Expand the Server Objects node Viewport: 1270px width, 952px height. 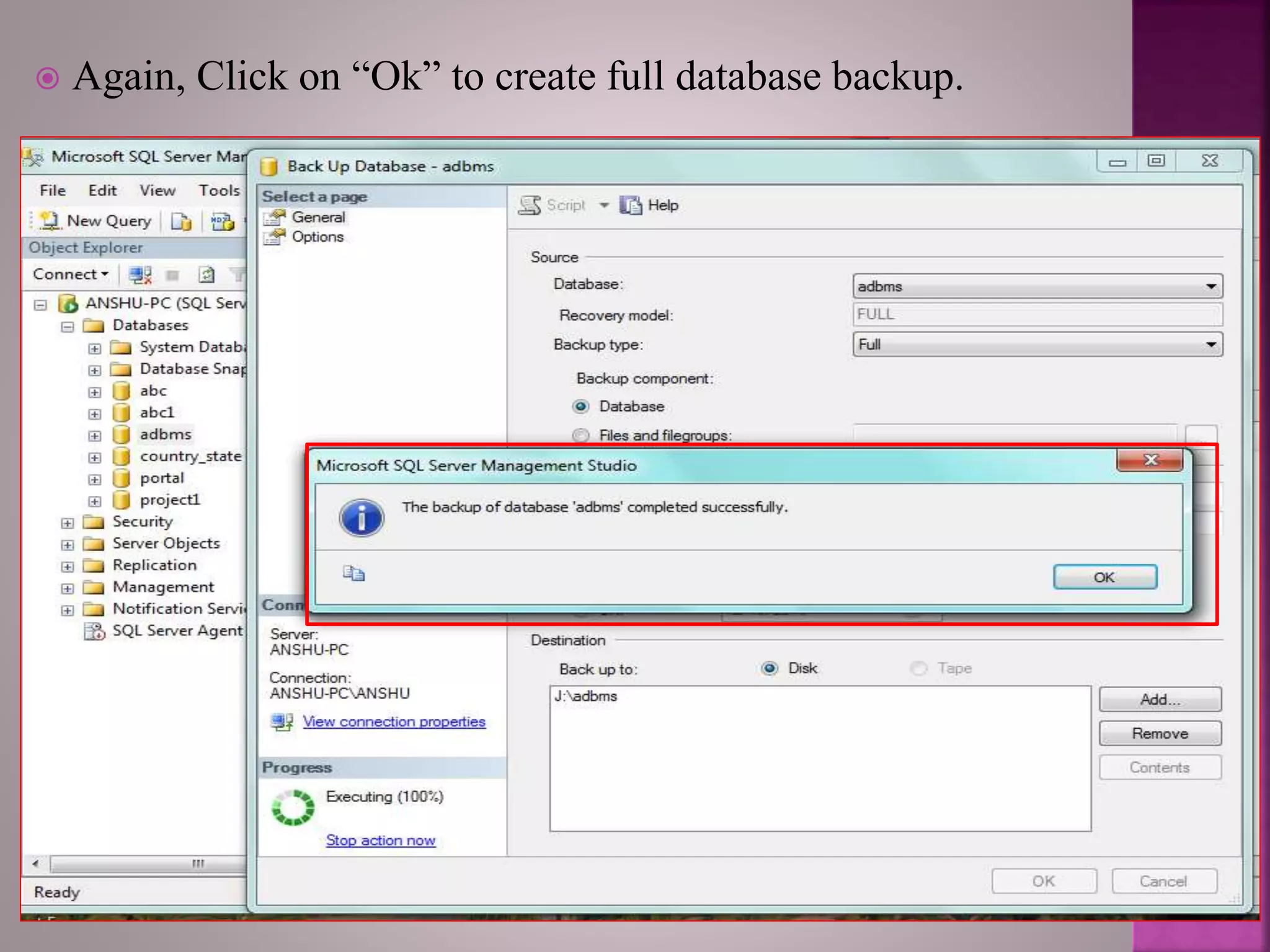(68, 545)
